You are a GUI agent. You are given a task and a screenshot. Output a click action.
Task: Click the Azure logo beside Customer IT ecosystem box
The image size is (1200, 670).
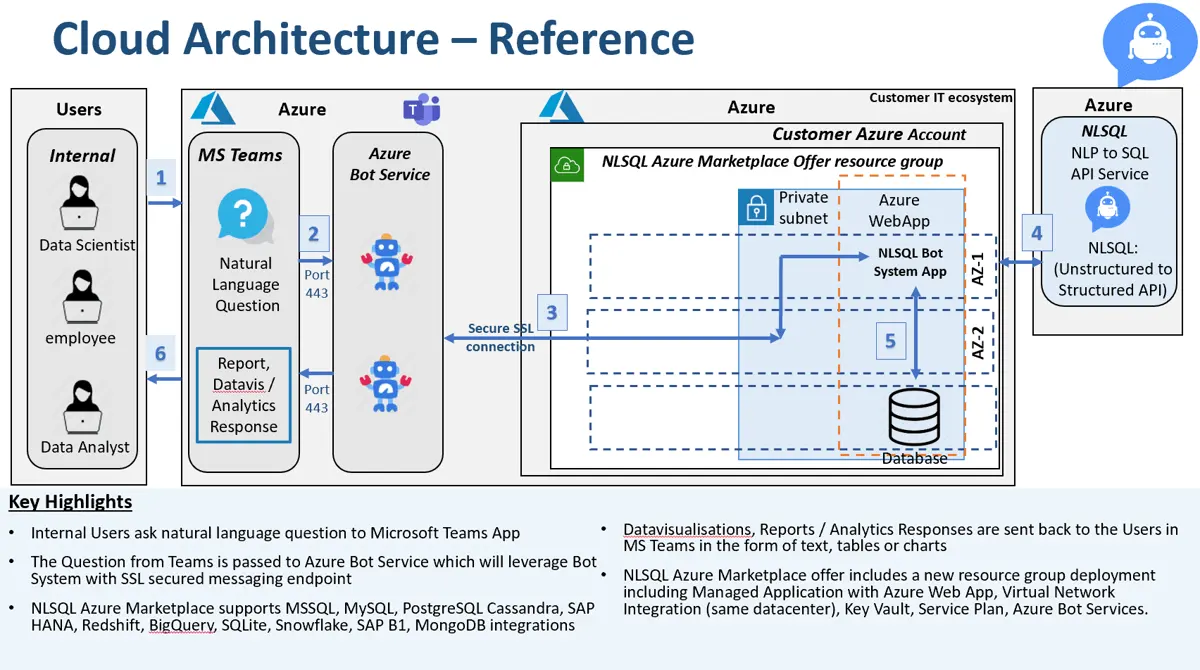[562, 107]
